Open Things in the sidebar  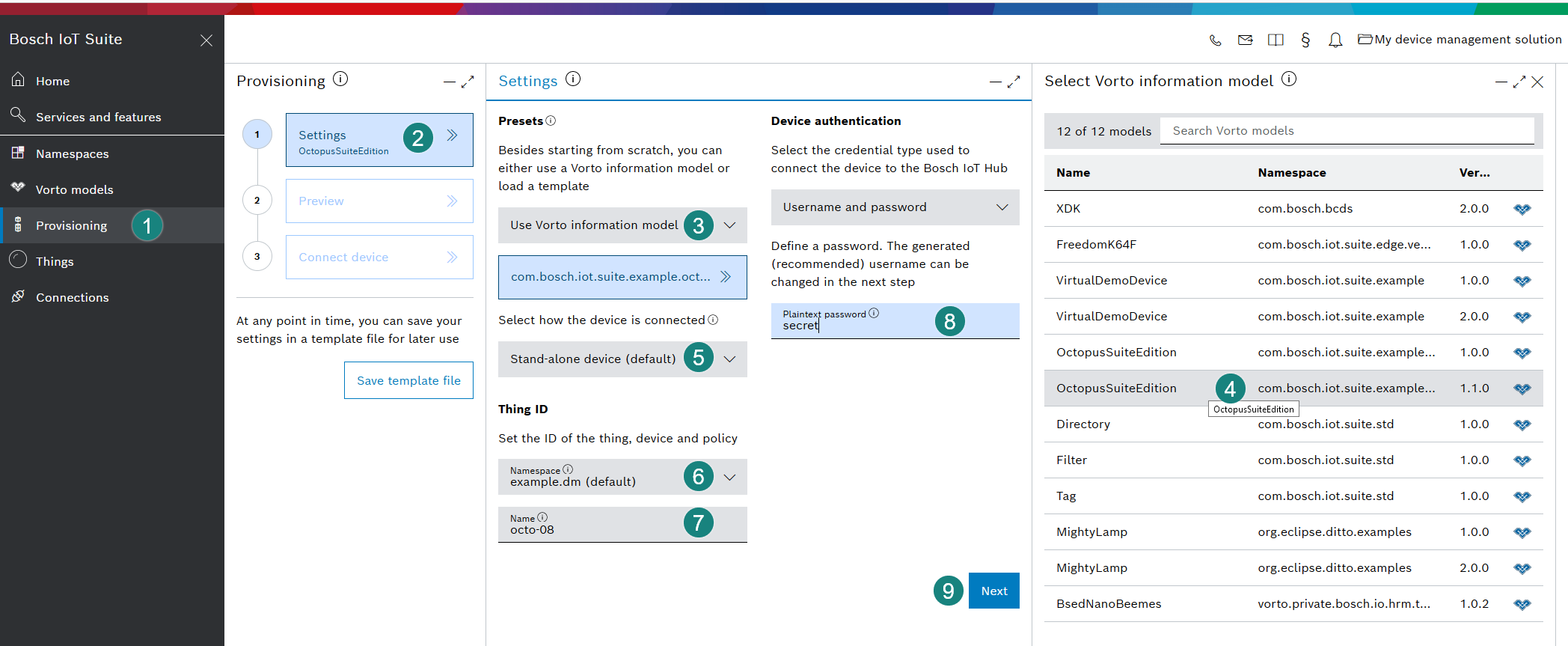pos(112,261)
